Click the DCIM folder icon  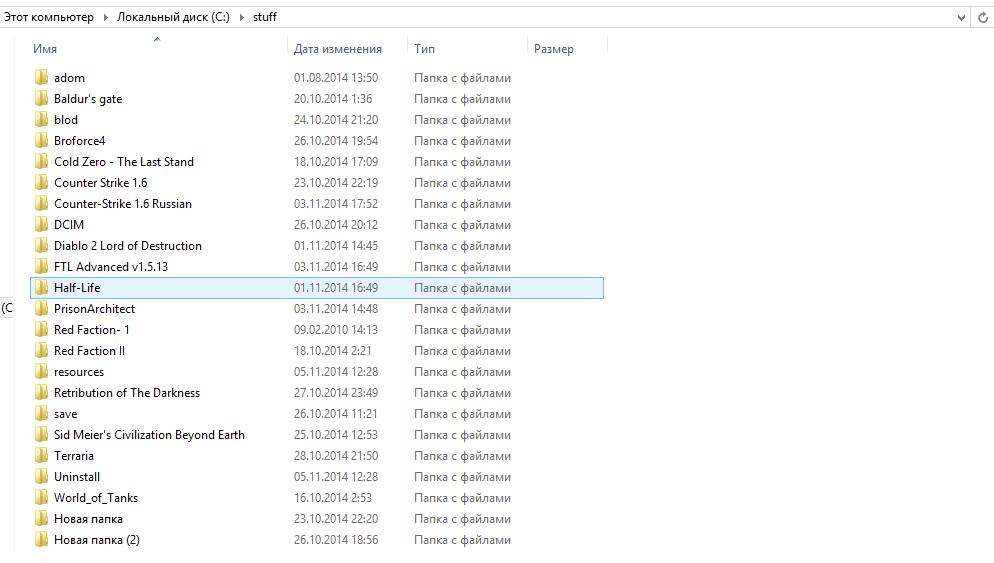click(41, 224)
